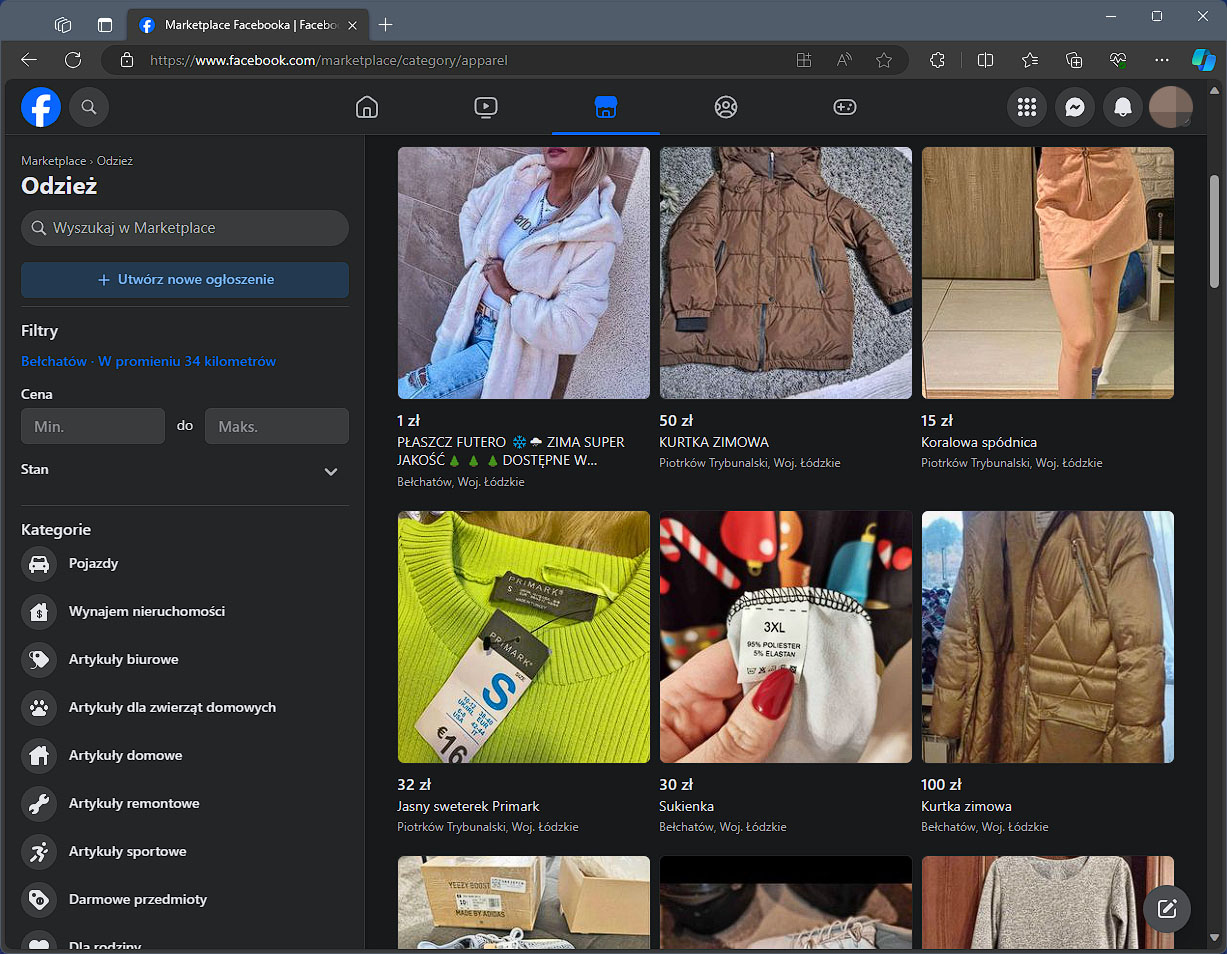This screenshot has height=954, width=1227.
Task: Open Browser essentials heart icon
Action: coord(1118,60)
